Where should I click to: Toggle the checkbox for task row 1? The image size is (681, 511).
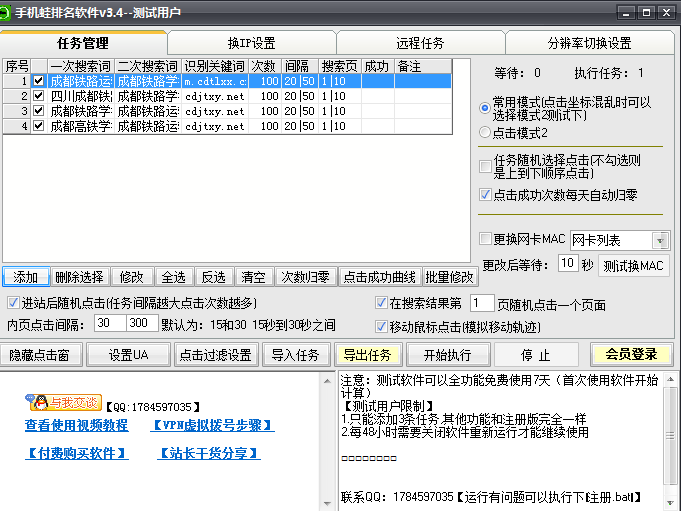39,81
